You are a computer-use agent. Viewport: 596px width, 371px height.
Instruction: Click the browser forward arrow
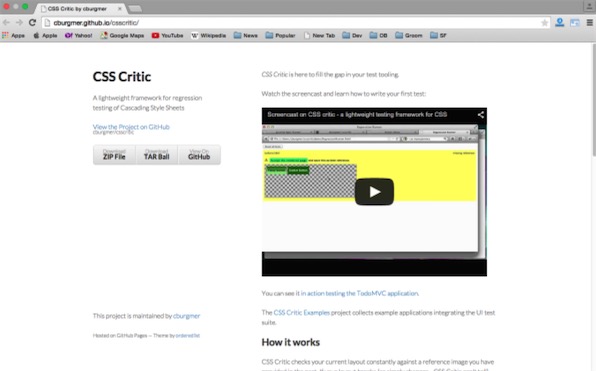pos(19,23)
